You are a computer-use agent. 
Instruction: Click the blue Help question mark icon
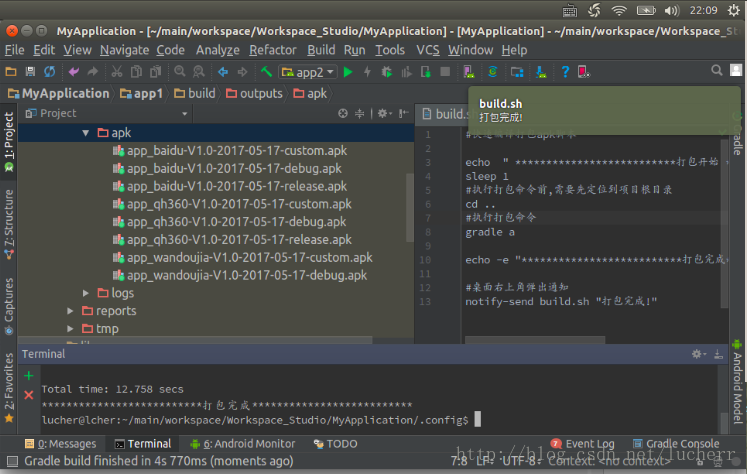(x=565, y=72)
